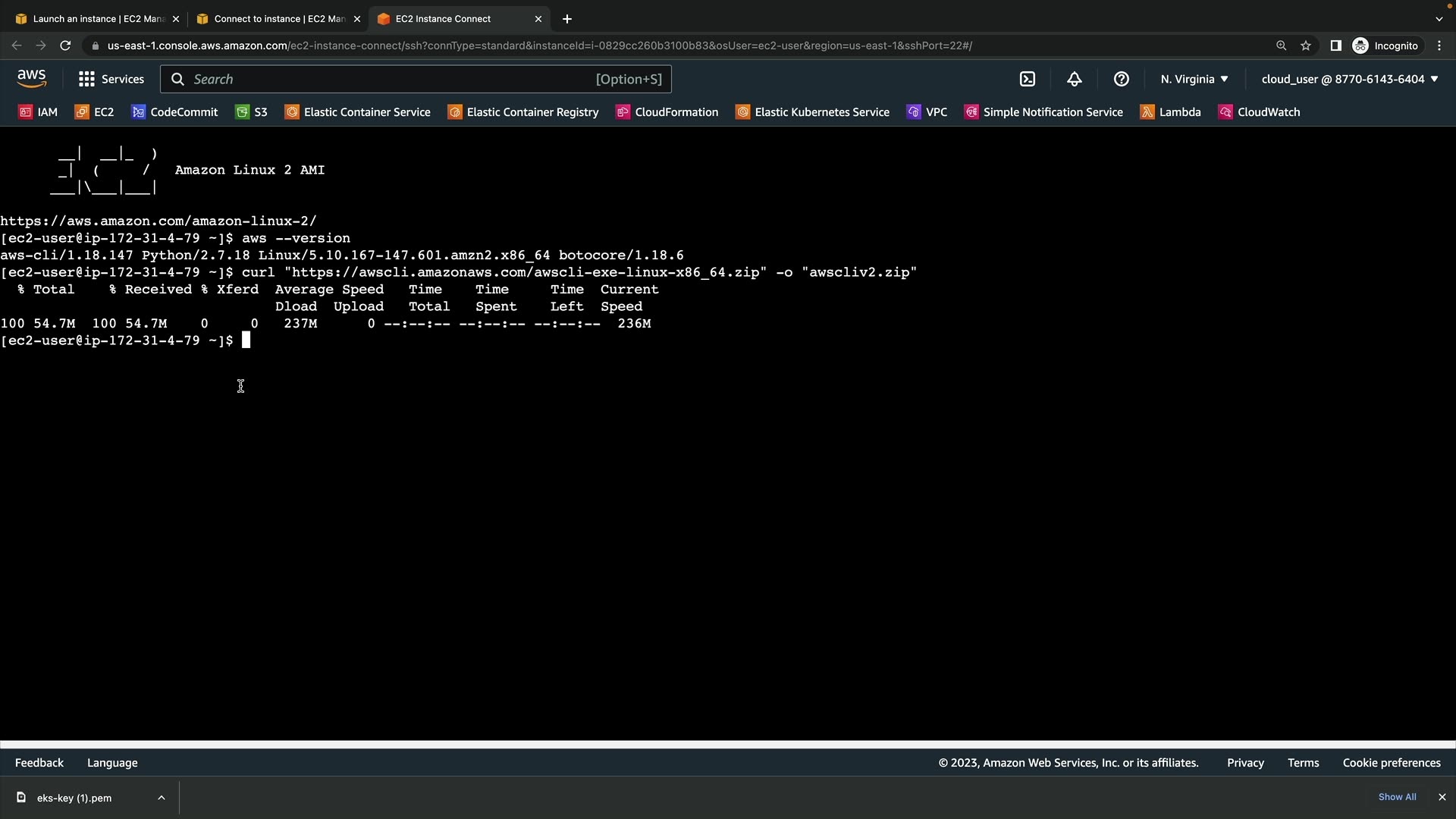Open the AWS CloudShell icon
1456x819 pixels.
click(1028, 79)
